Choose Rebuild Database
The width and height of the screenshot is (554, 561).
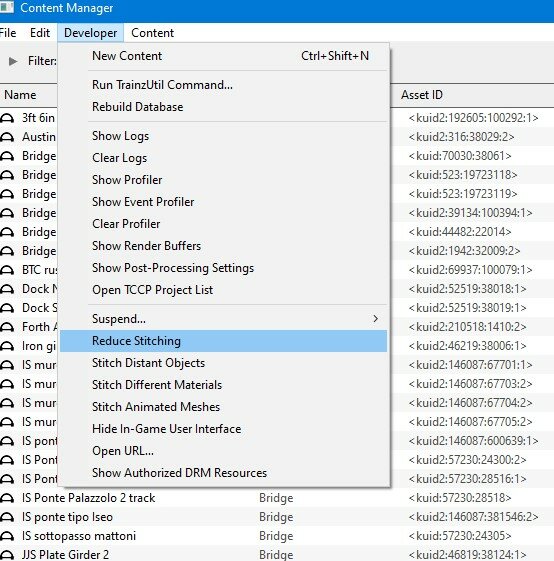(x=223, y=107)
